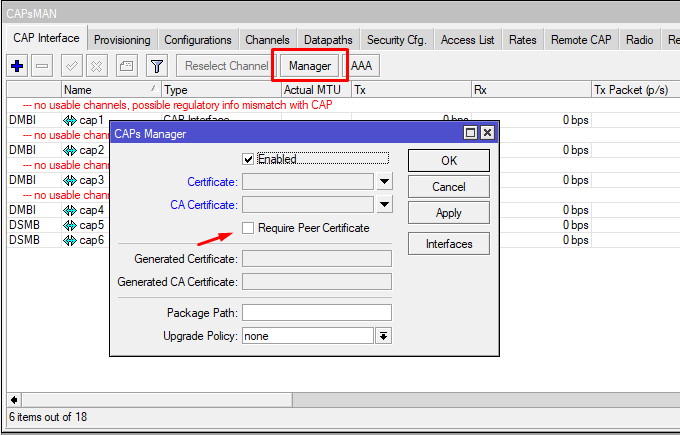Expand the CA Certificate dropdown arrow
This screenshot has height=435, width=680.
click(384, 205)
